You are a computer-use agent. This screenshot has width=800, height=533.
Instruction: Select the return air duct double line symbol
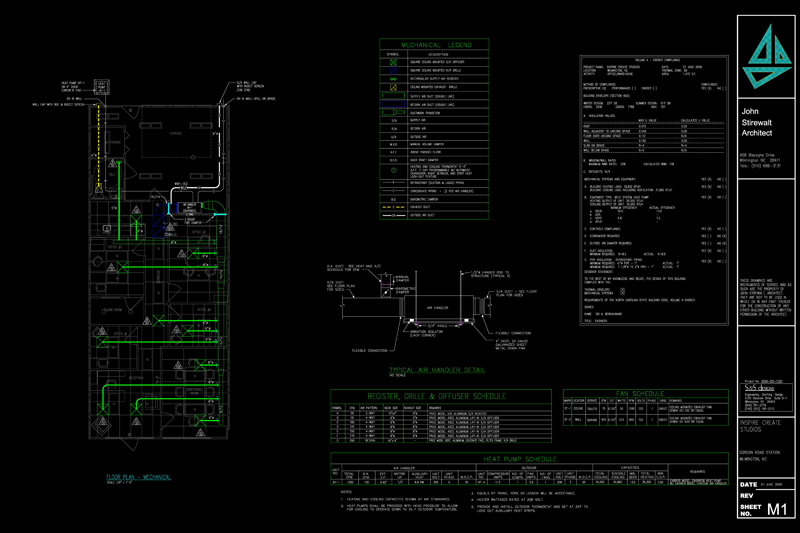(392, 103)
